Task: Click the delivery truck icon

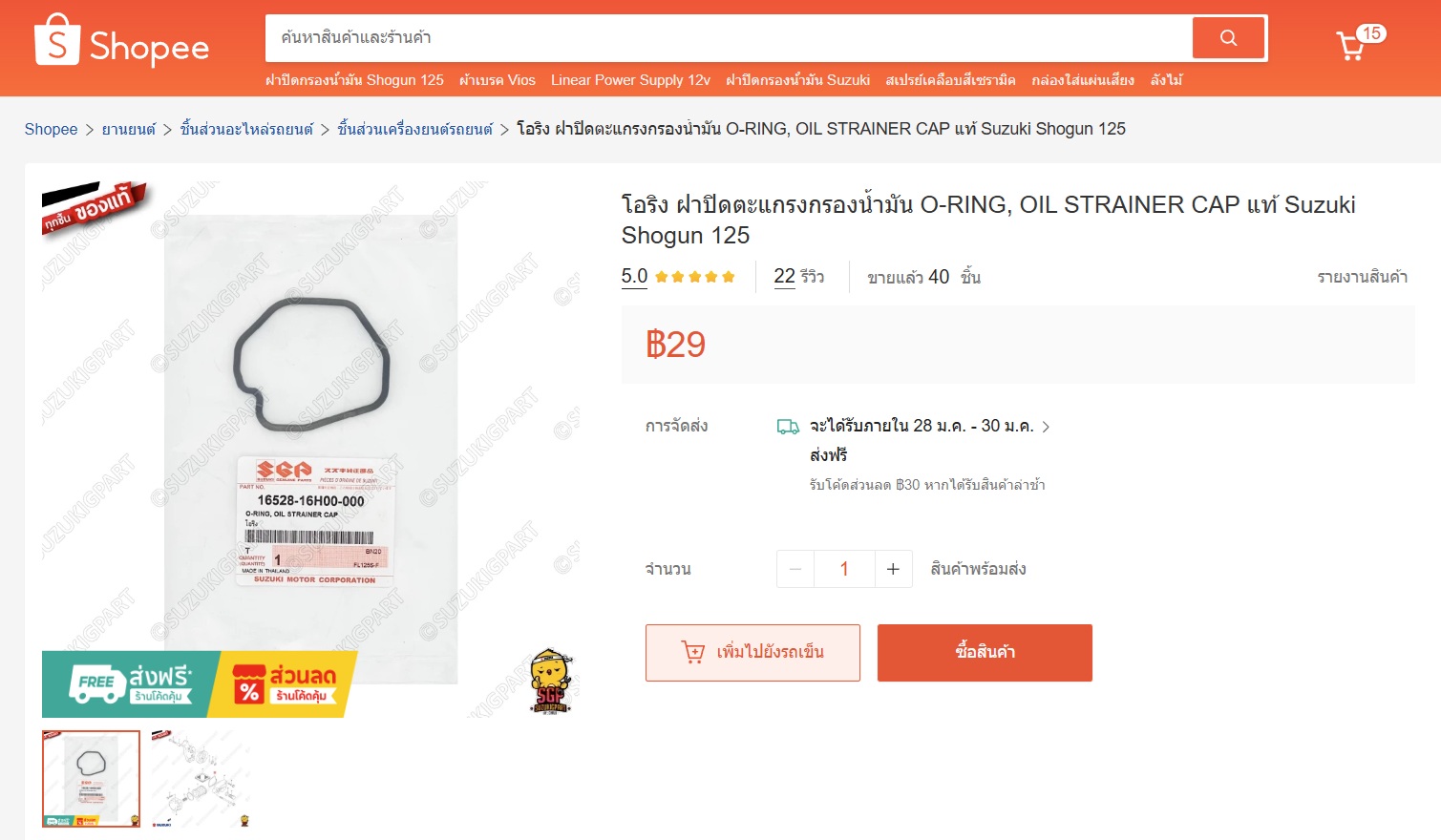Action: click(788, 427)
